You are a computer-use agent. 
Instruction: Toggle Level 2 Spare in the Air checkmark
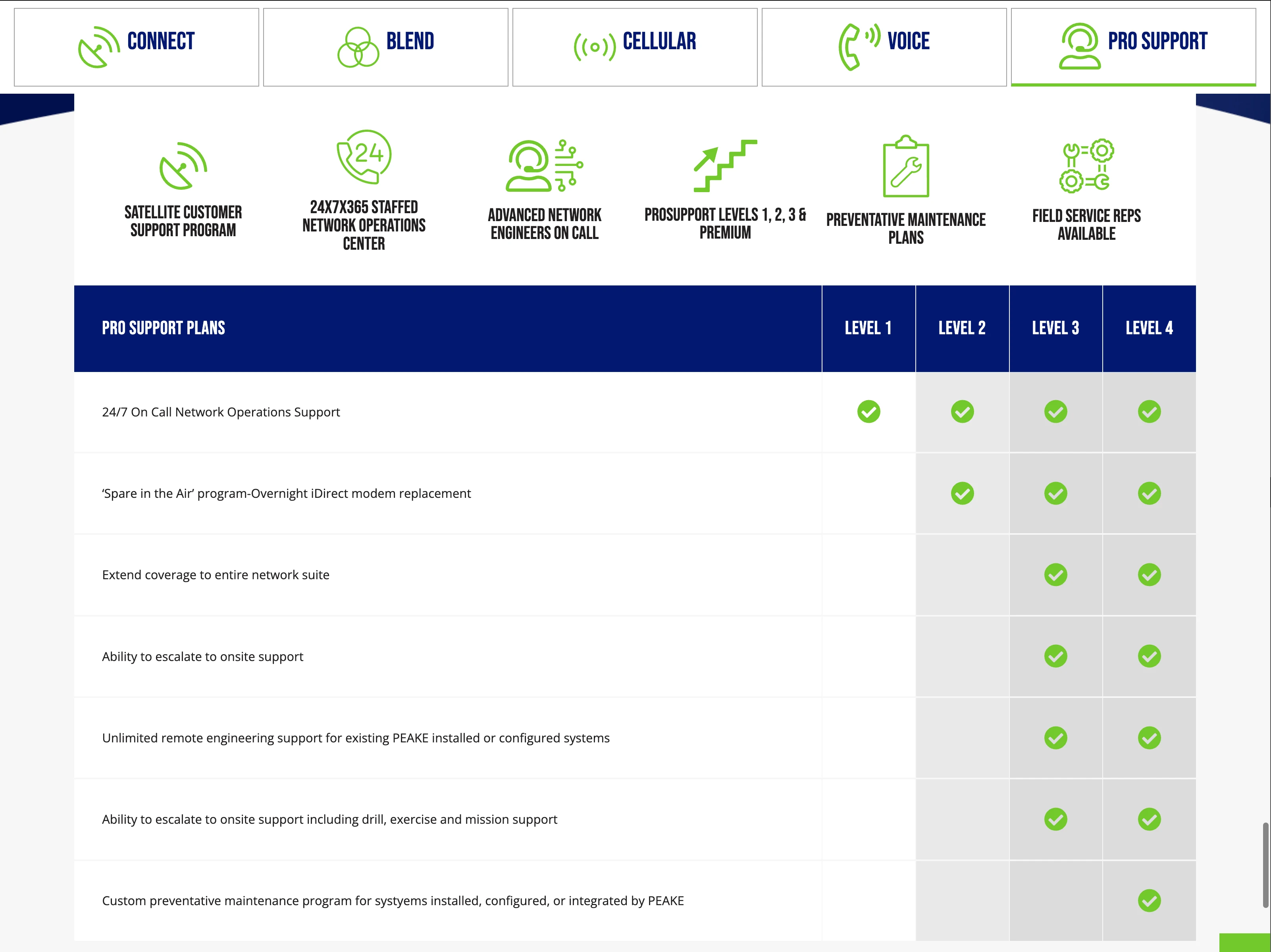point(962,493)
